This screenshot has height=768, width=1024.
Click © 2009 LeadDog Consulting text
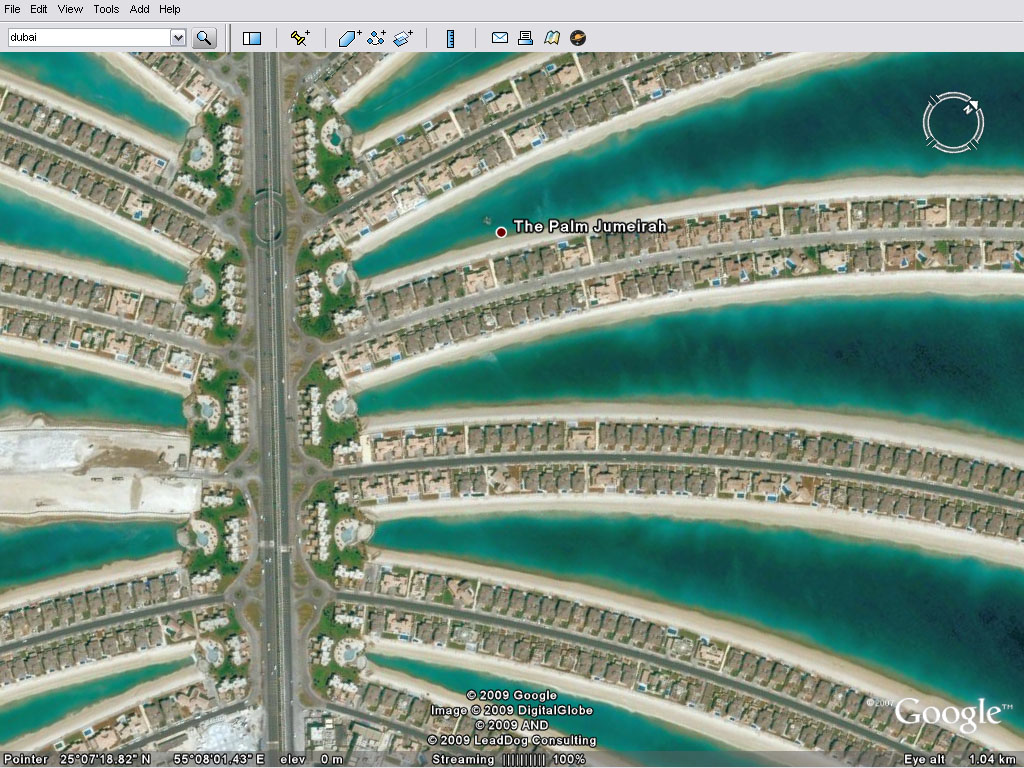[x=511, y=740]
